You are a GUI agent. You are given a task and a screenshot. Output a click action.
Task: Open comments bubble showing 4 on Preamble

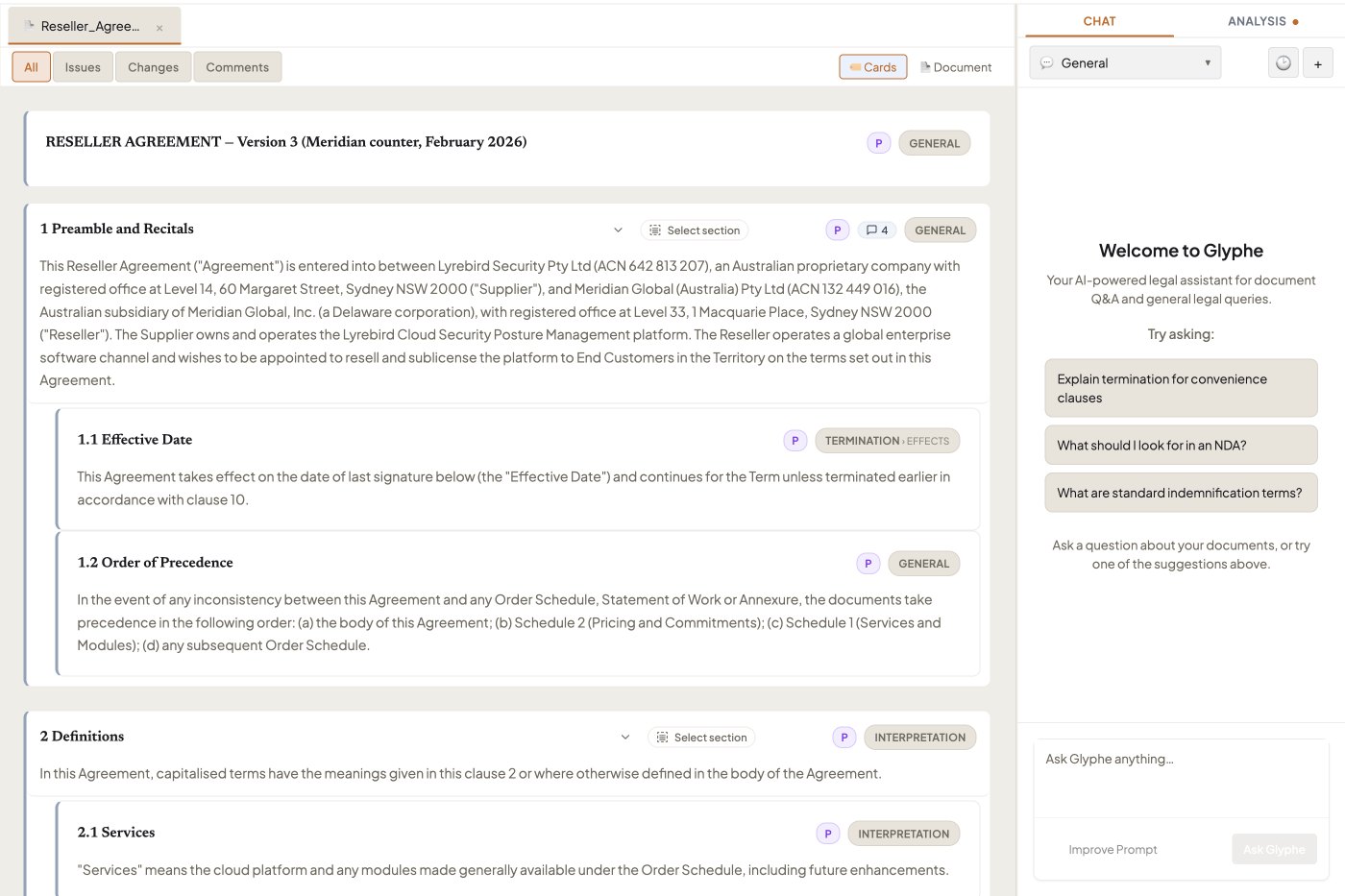click(x=877, y=230)
